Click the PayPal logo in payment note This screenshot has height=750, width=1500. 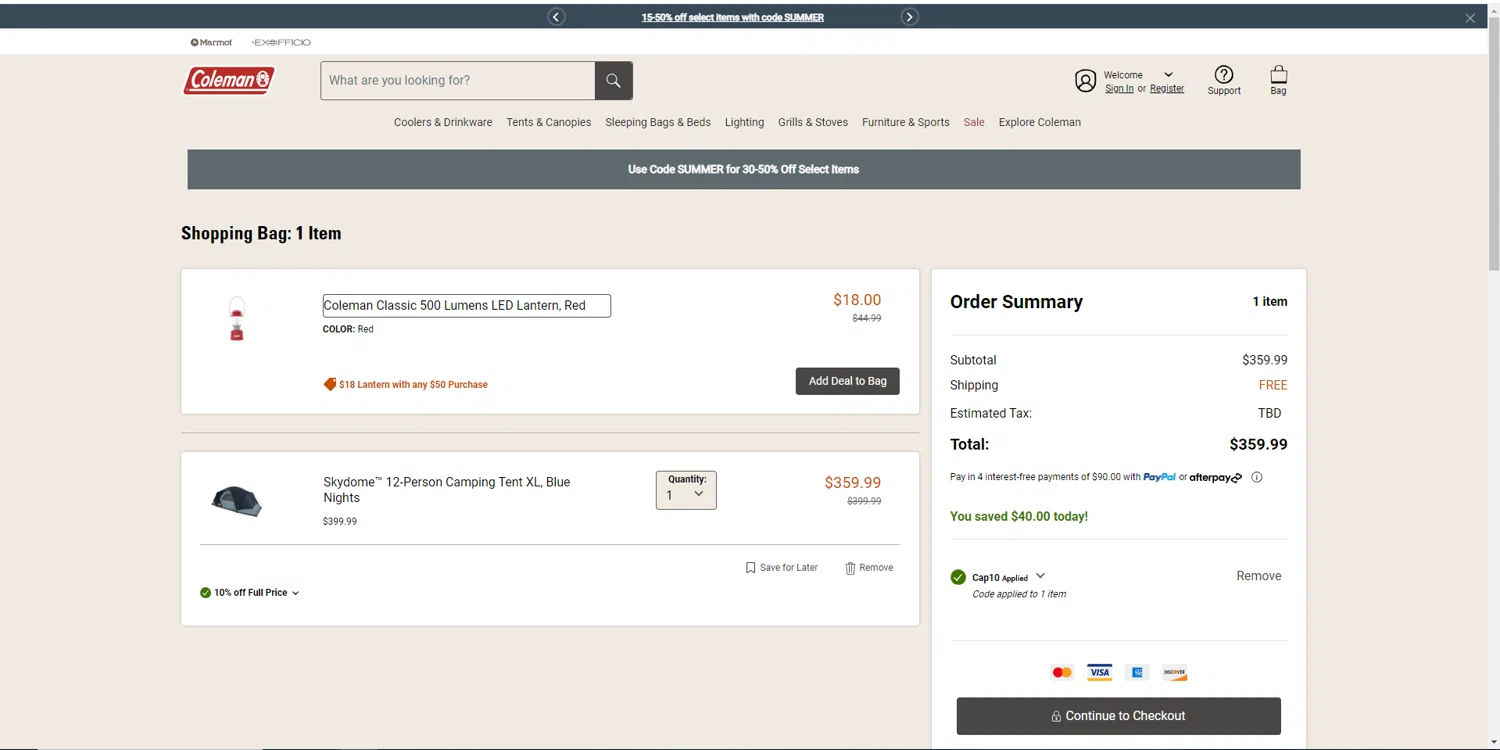pos(1160,477)
